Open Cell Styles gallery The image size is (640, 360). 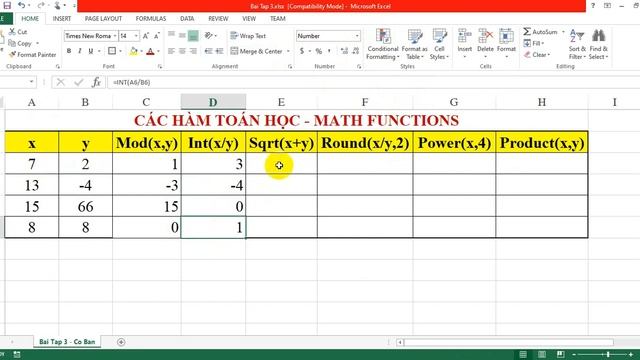tap(439, 44)
